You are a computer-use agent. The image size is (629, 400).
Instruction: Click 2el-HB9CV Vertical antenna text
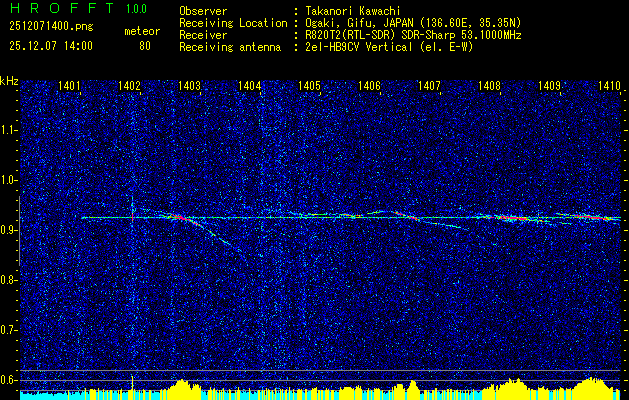pyautogui.click(x=389, y=47)
